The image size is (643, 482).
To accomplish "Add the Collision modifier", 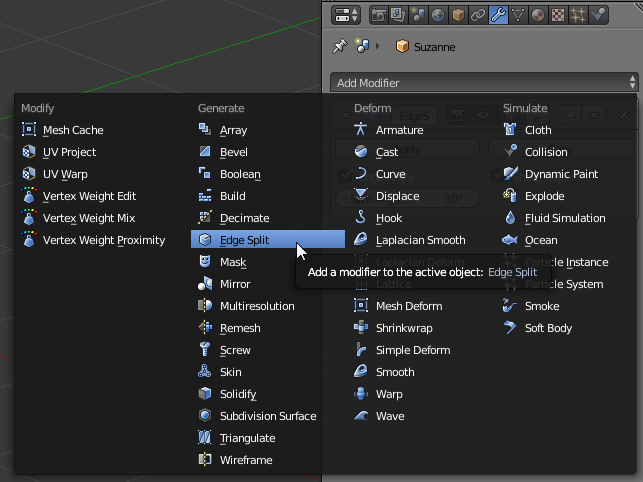I will click(x=566, y=152).
